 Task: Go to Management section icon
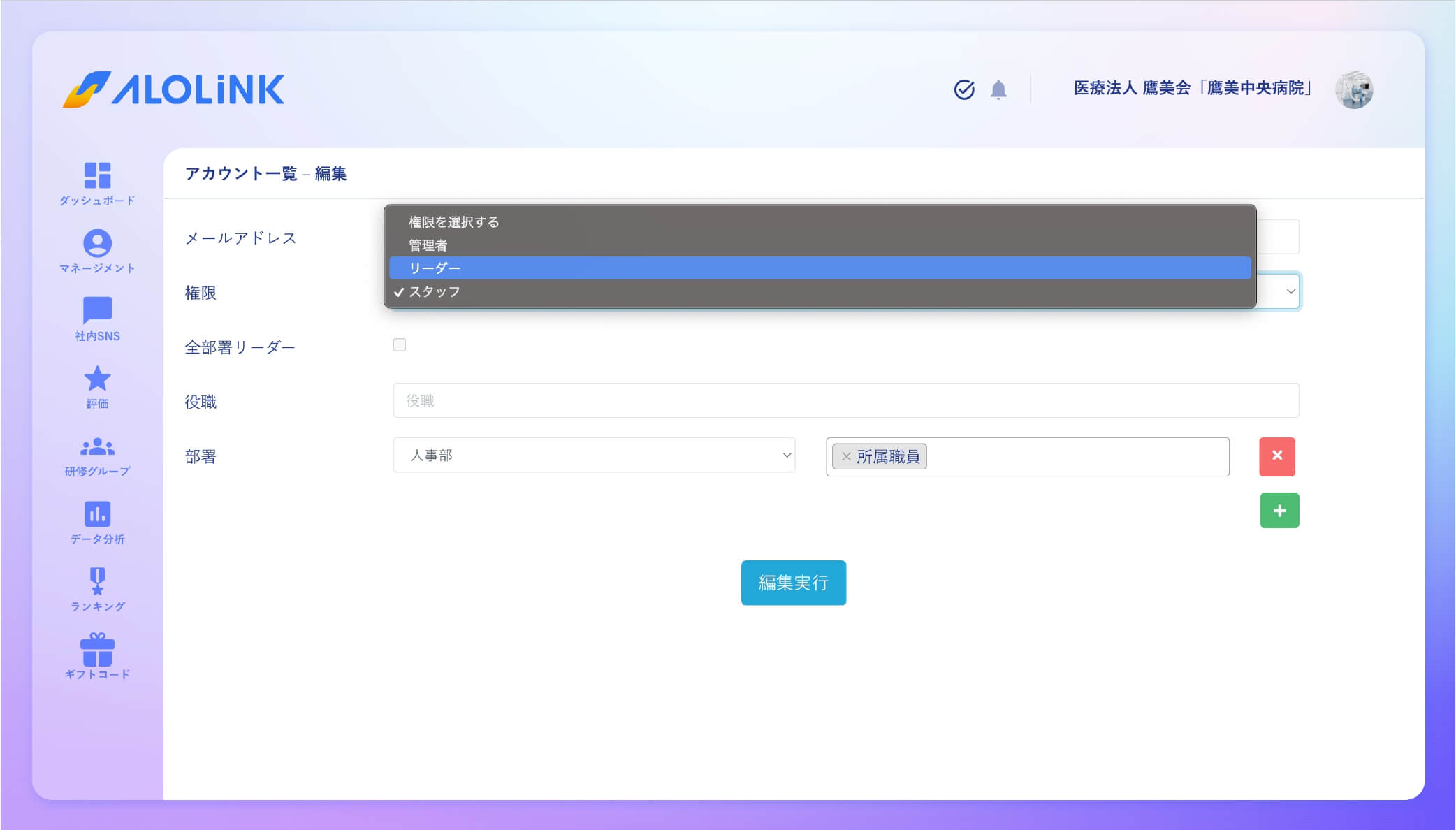coord(97,244)
